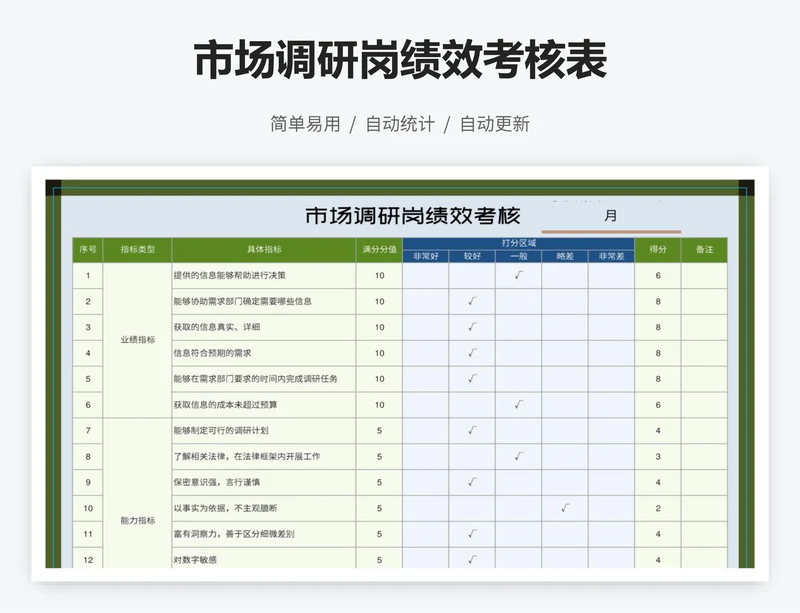800x613 pixels.
Task: Click the 较好 rating header
Action: pyautogui.click(x=472, y=256)
